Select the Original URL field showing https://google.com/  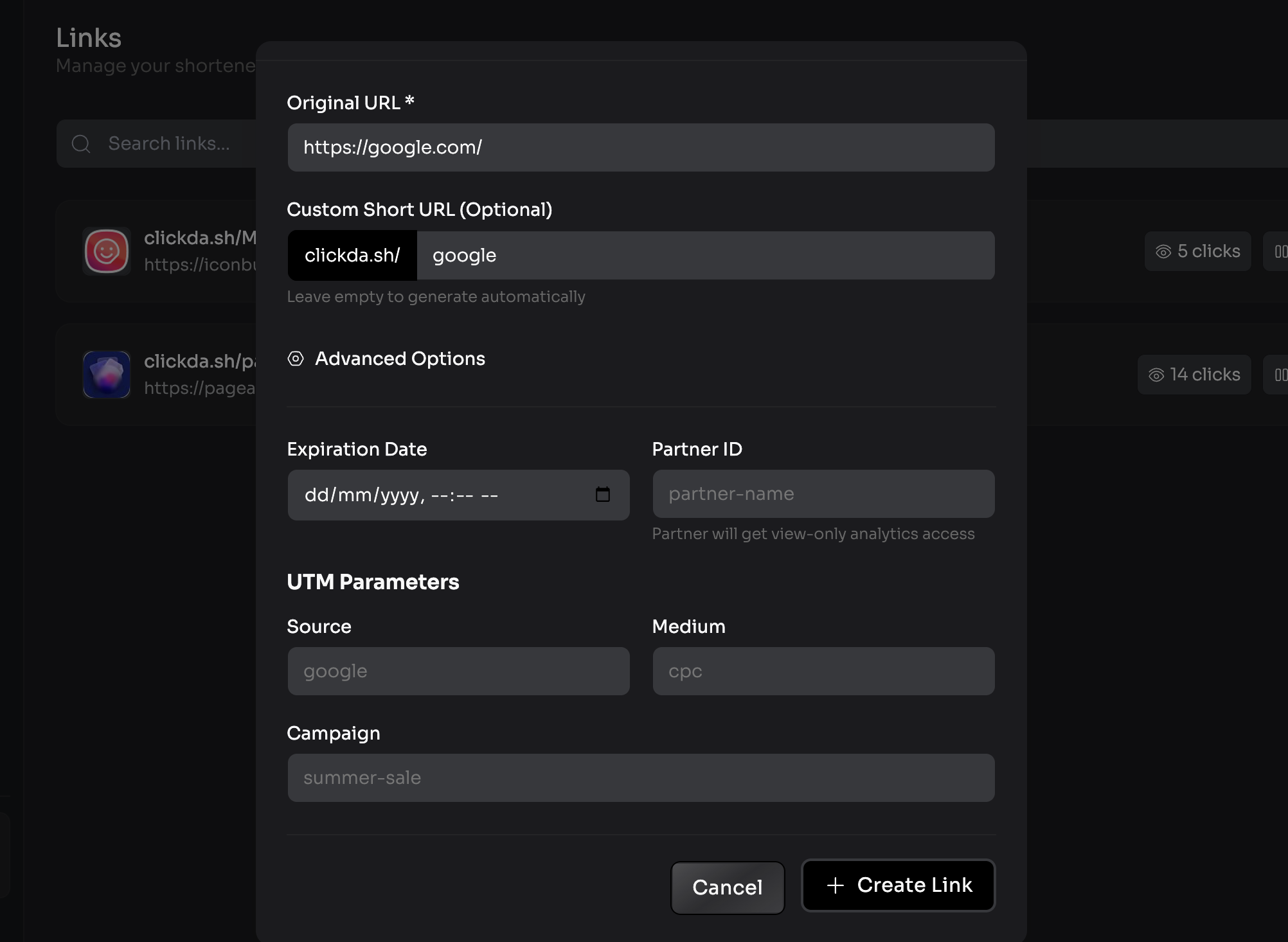[641, 147]
